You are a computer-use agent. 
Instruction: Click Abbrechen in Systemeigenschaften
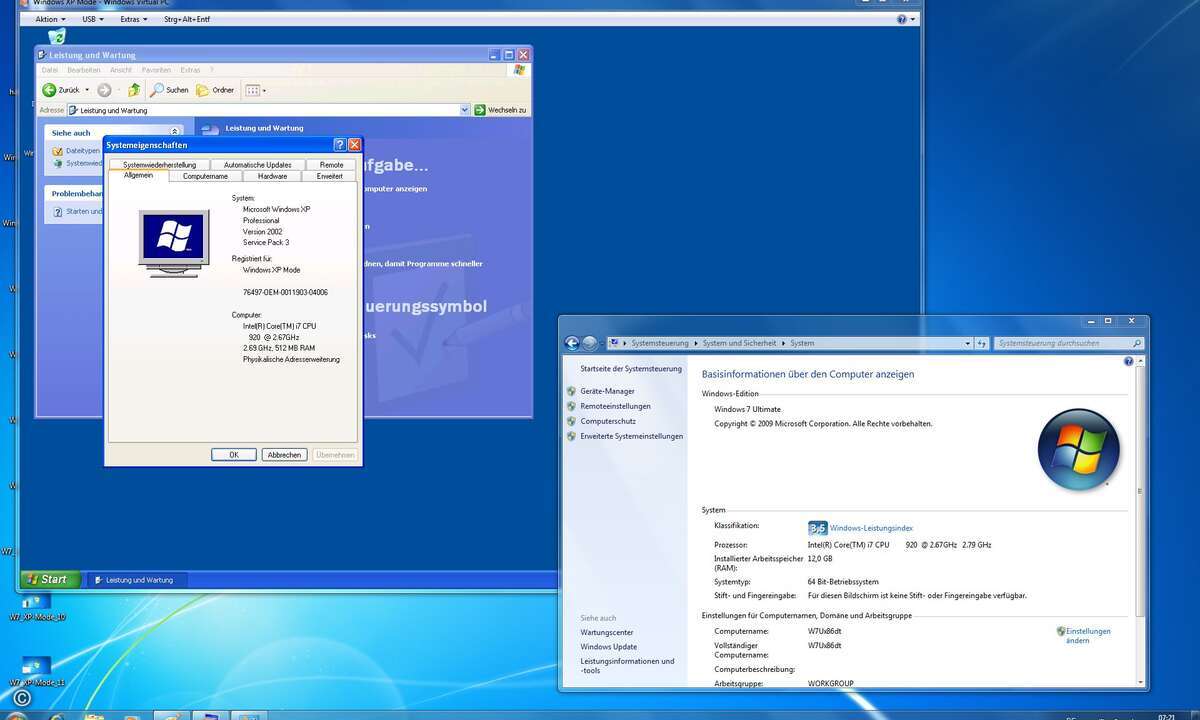(x=284, y=455)
